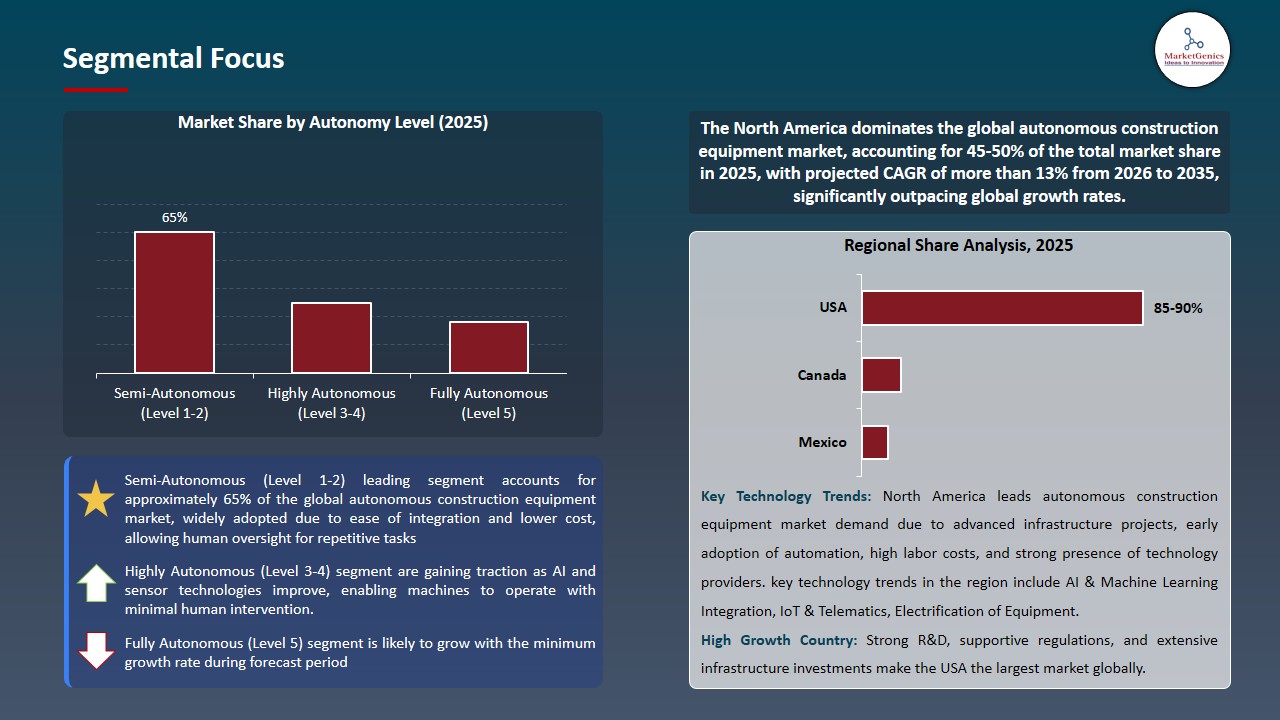Select the Semi-Autonomous (Level 1-2) bar
Image resolution: width=1280 pixels, height=720 pixels.
tap(174, 300)
